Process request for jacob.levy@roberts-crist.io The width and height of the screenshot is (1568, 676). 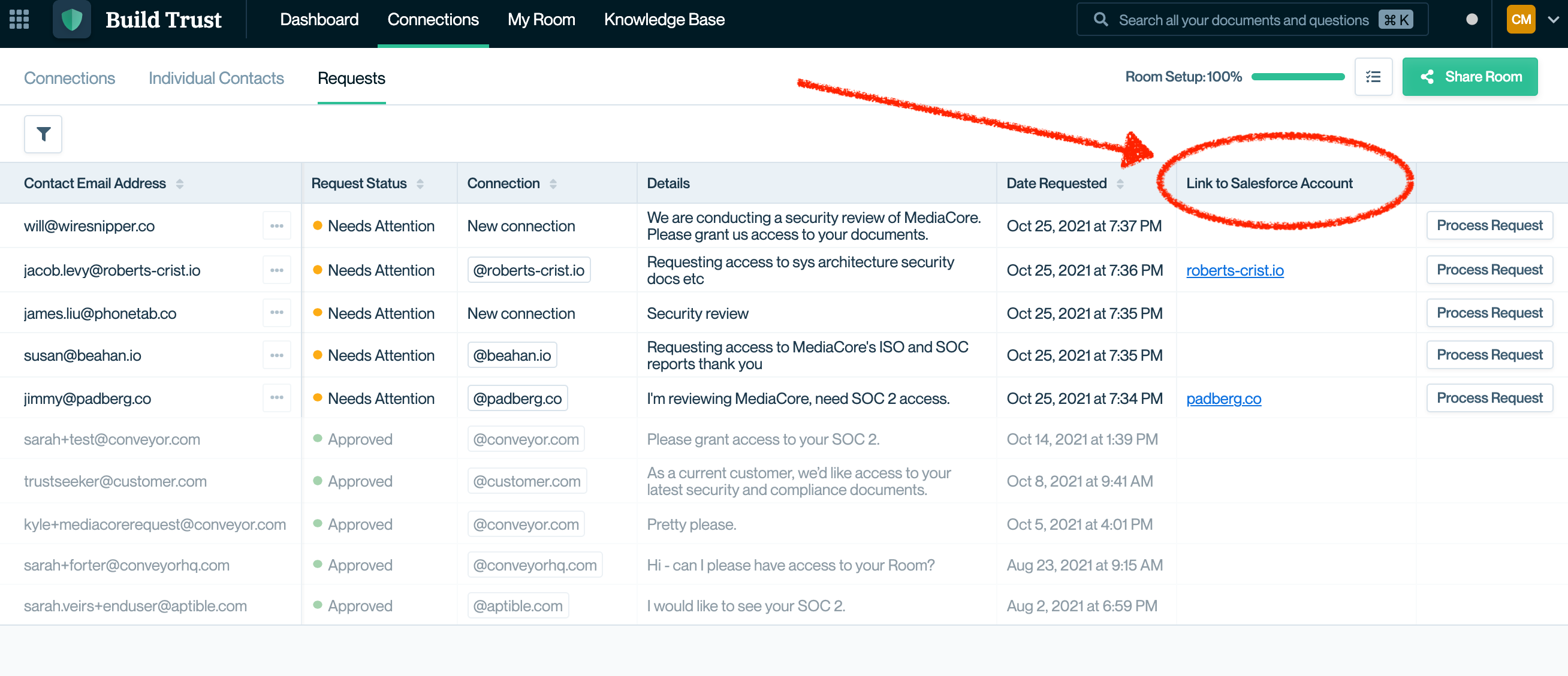tap(1489, 270)
